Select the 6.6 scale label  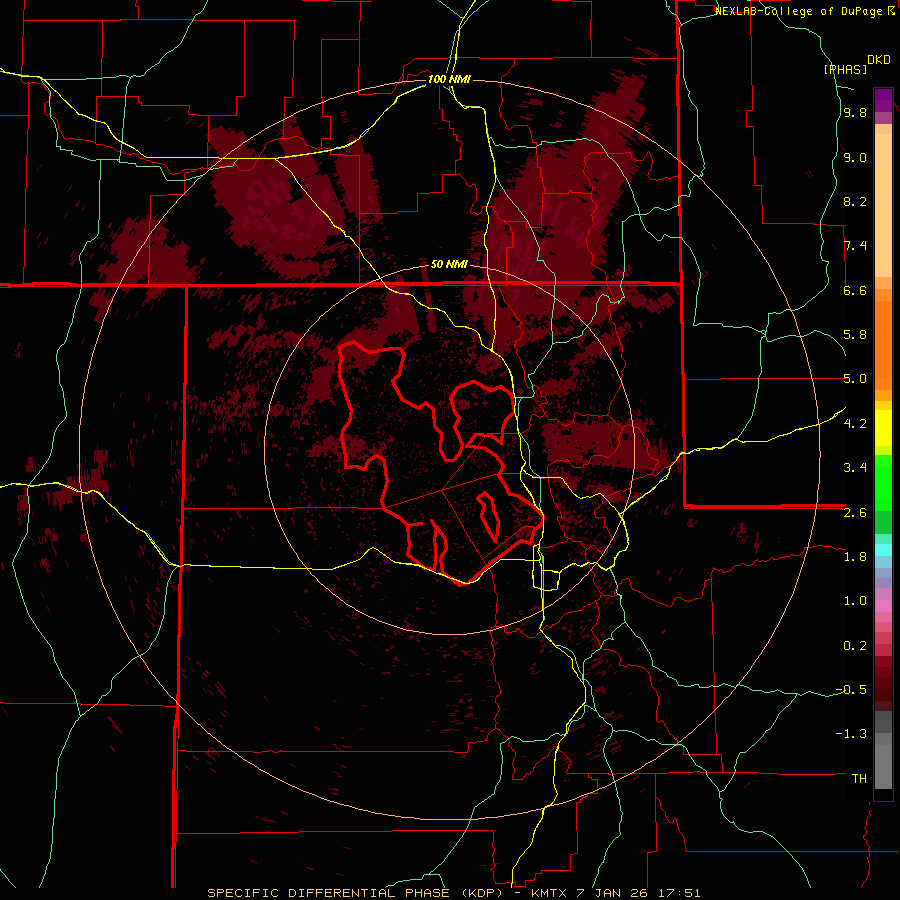(x=855, y=290)
